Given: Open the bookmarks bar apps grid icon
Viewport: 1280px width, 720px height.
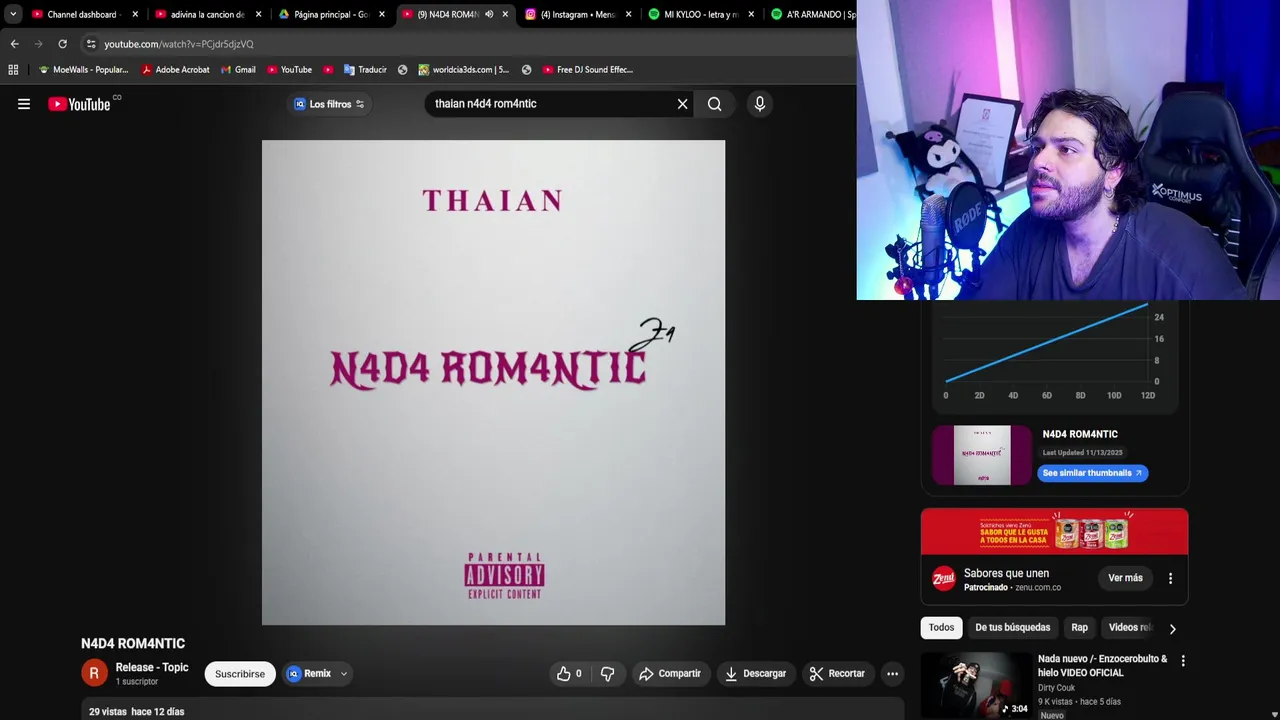Looking at the screenshot, I should click(x=13, y=70).
